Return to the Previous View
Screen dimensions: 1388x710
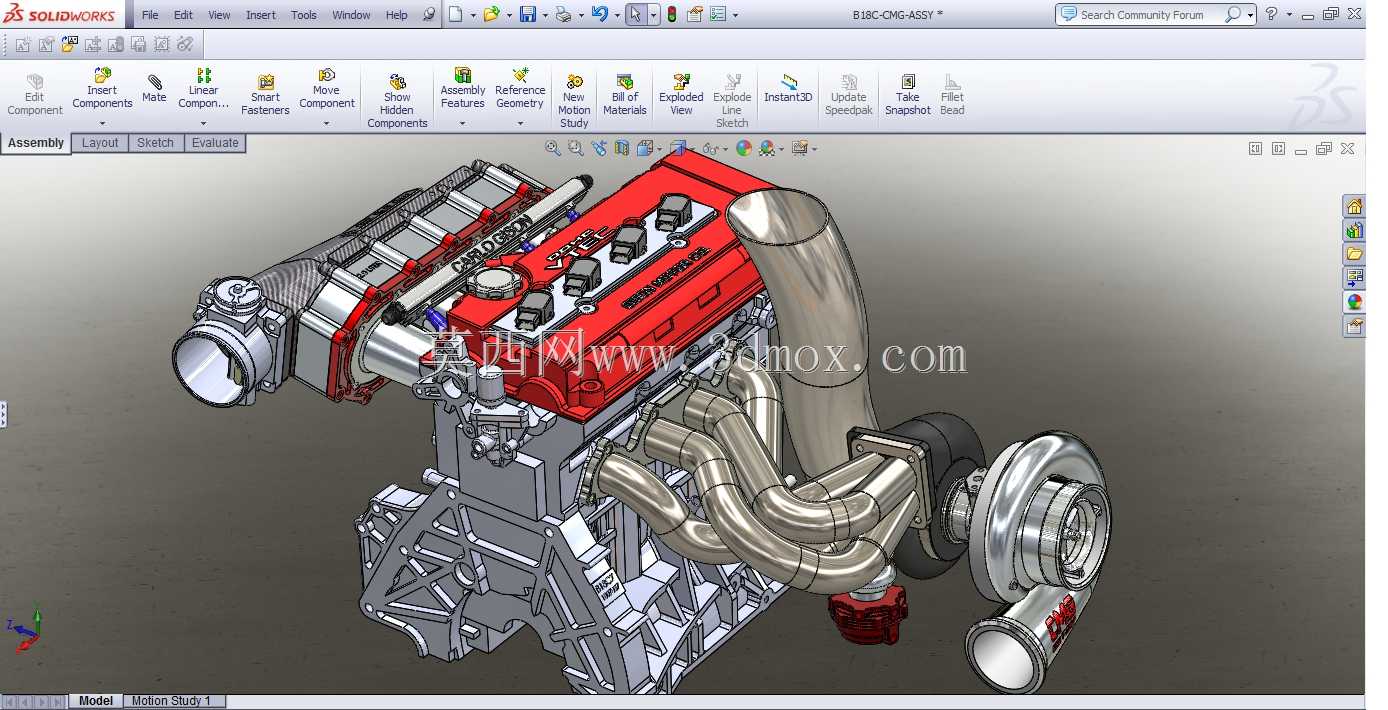599,148
